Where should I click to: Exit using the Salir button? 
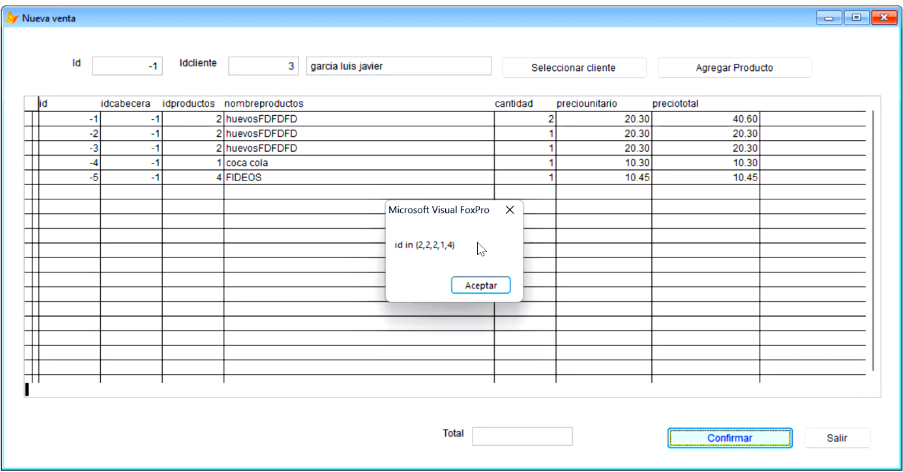837,438
